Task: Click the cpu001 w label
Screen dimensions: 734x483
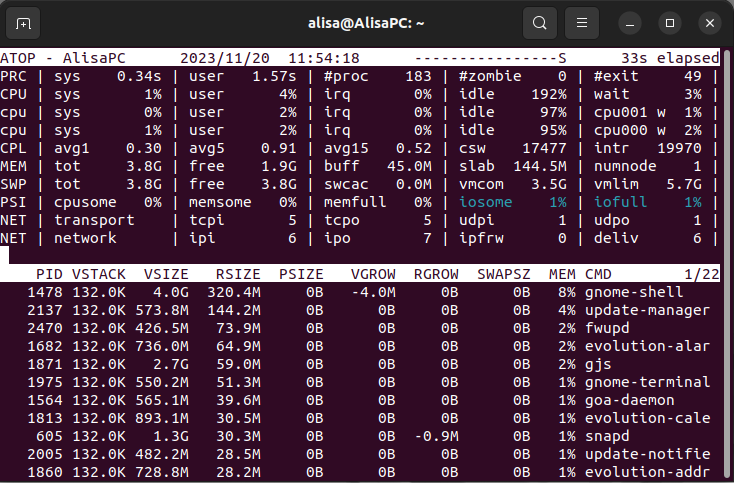Action: click(x=630, y=112)
